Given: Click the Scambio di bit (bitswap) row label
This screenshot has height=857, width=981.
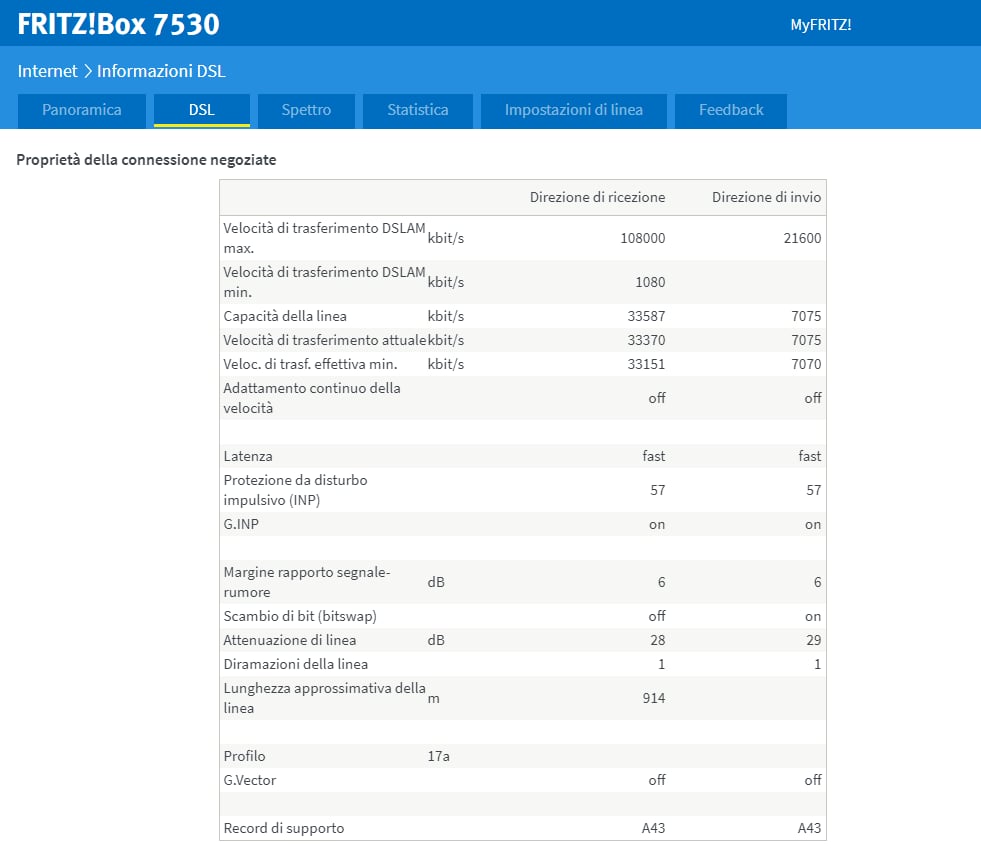Looking at the screenshot, I should pos(300,616).
